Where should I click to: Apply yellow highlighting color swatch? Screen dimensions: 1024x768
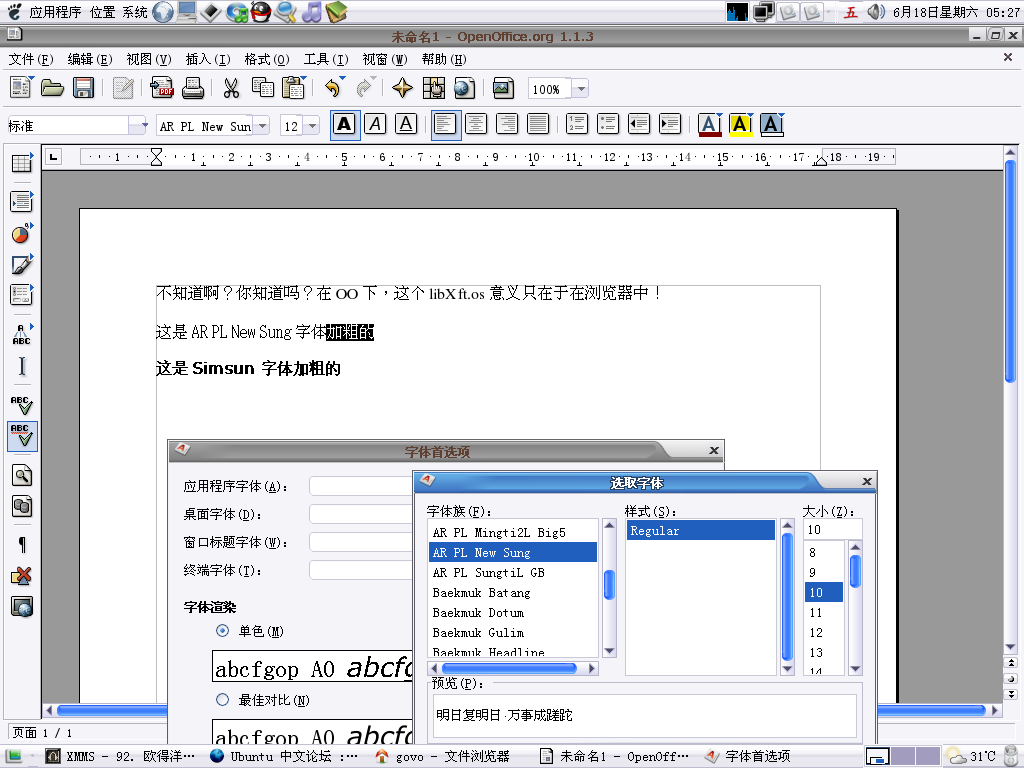tap(741, 124)
